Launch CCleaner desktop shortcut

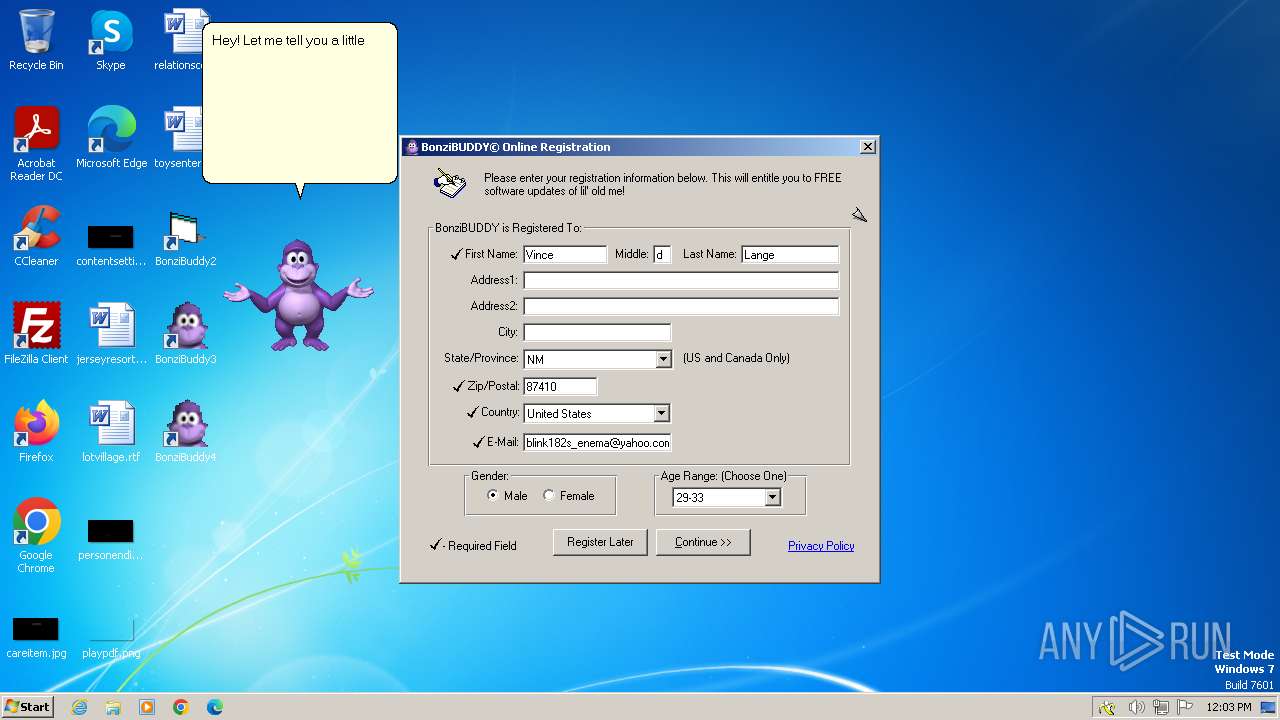click(36, 236)
